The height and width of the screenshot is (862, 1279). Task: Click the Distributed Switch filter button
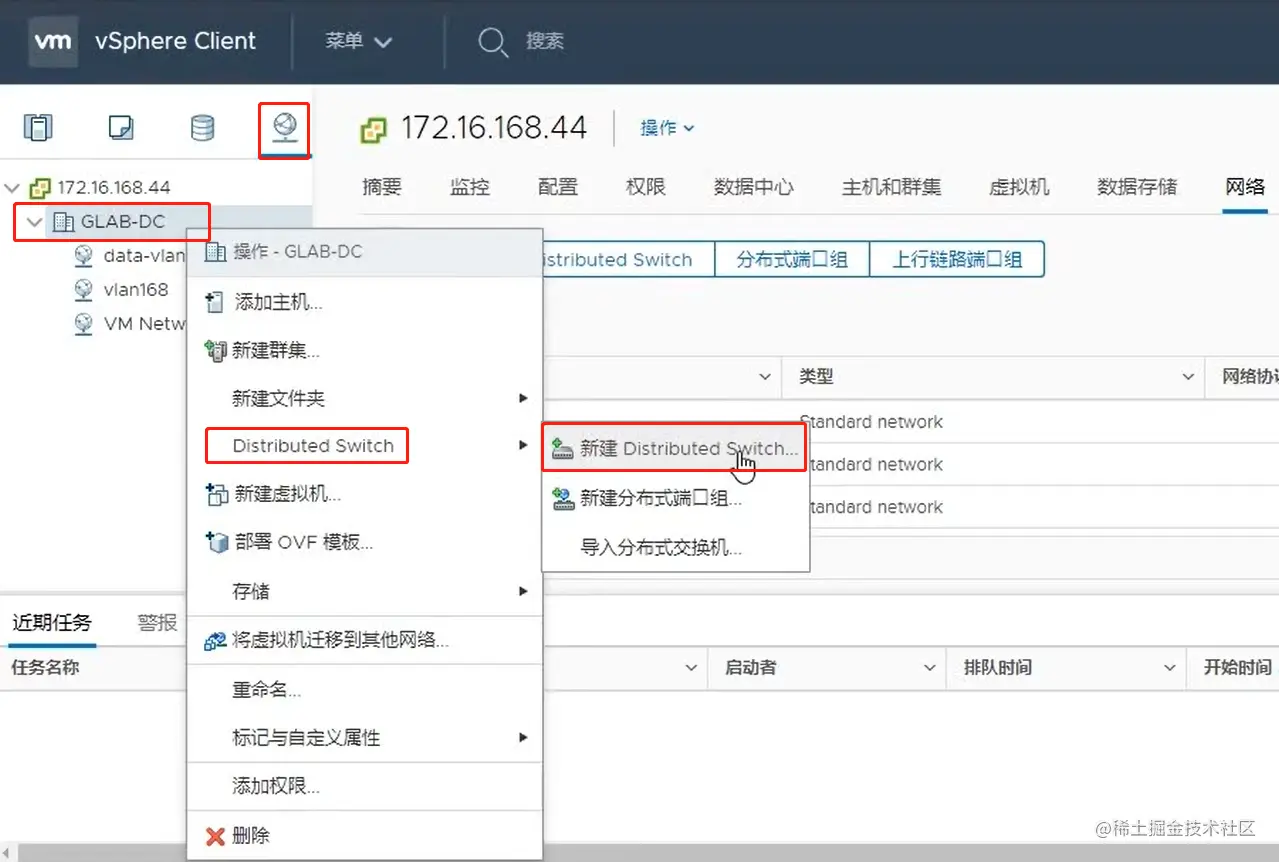point(630,260)
